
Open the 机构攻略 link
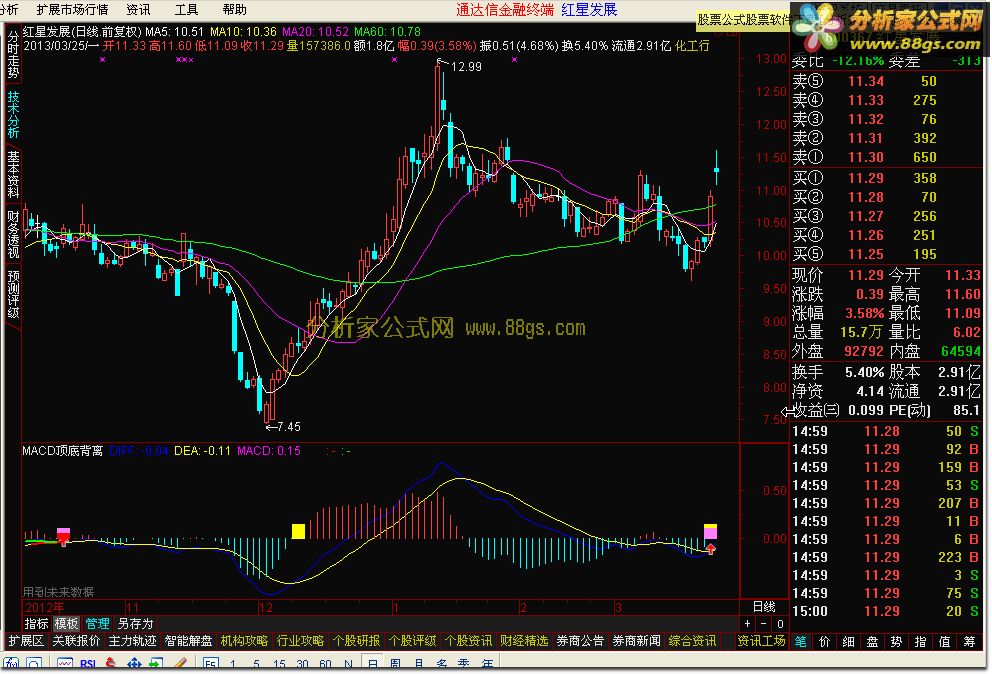[x=244, y=641]
